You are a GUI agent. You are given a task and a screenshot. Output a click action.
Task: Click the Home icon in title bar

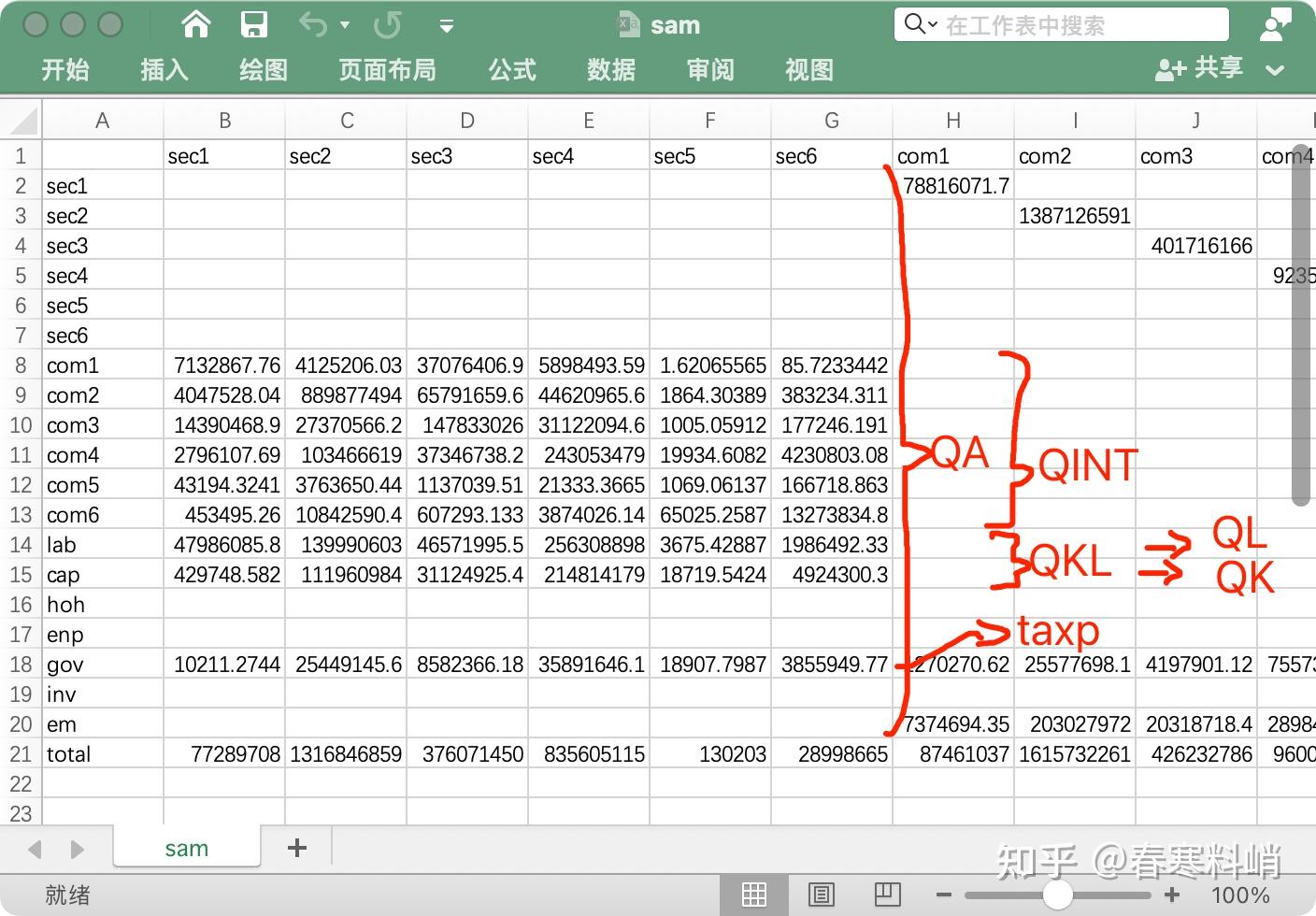coord(196,24)
